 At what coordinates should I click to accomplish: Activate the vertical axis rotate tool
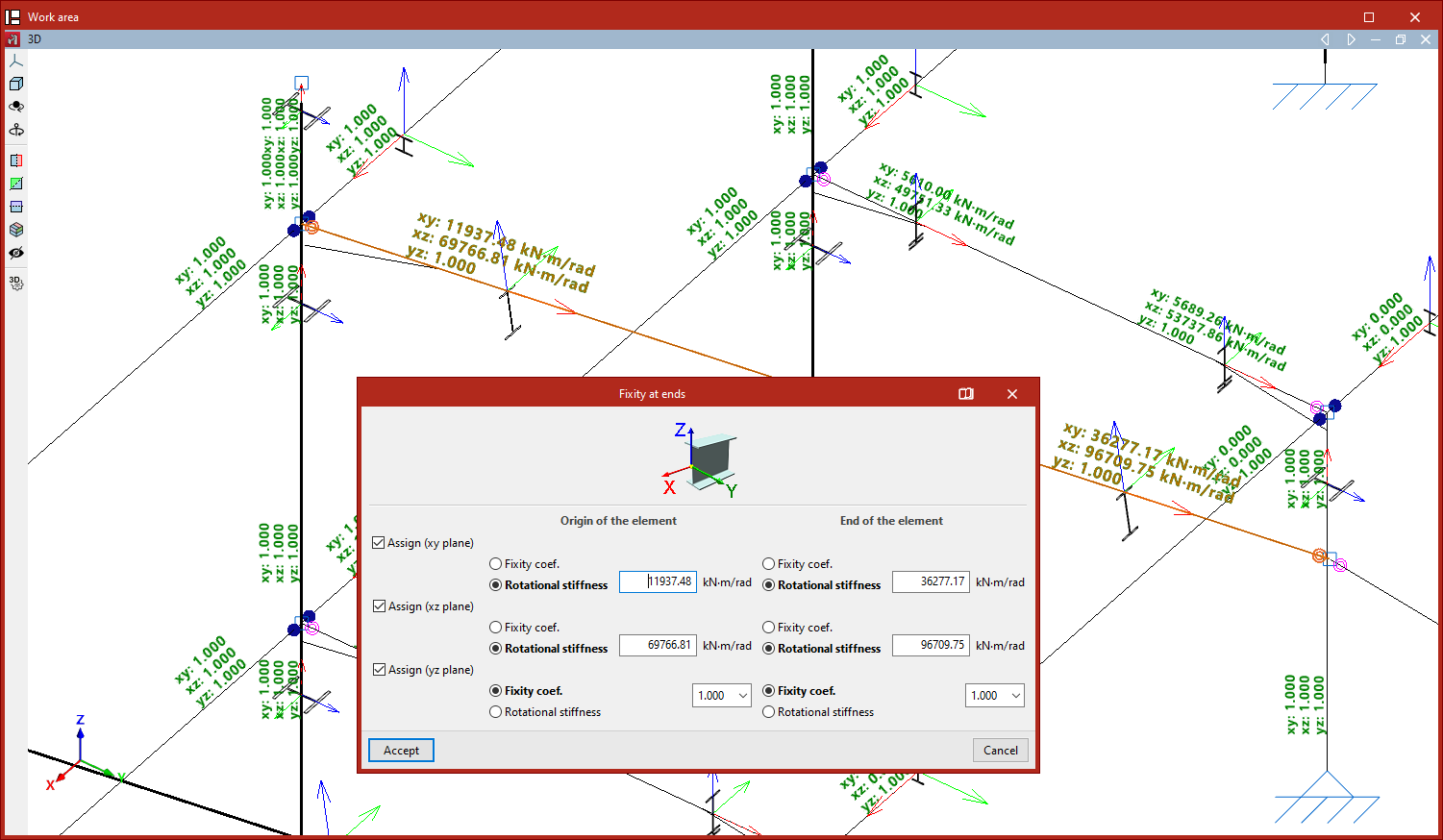[x=15, y=130]
